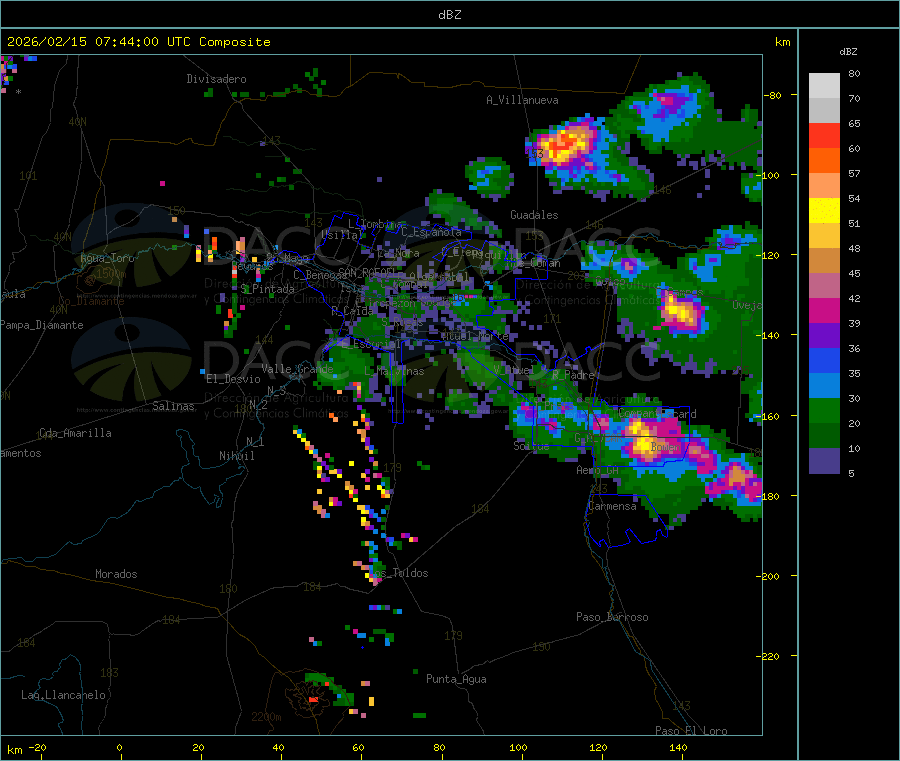Click the Pampa_Diamante map label
This screenshot has width=900, height=761.
42,325
